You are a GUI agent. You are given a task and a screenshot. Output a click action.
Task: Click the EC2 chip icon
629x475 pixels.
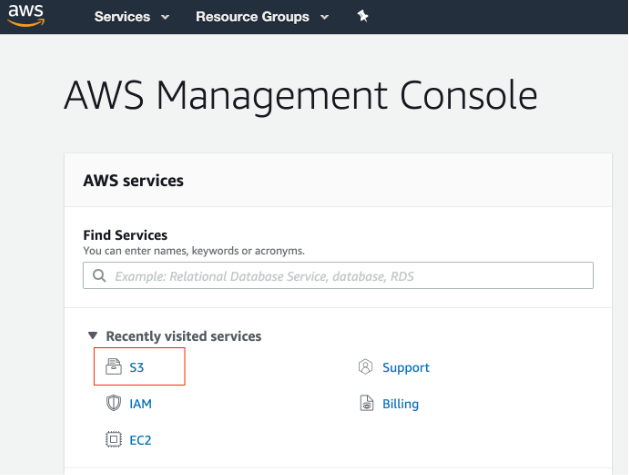click(114, 439)
